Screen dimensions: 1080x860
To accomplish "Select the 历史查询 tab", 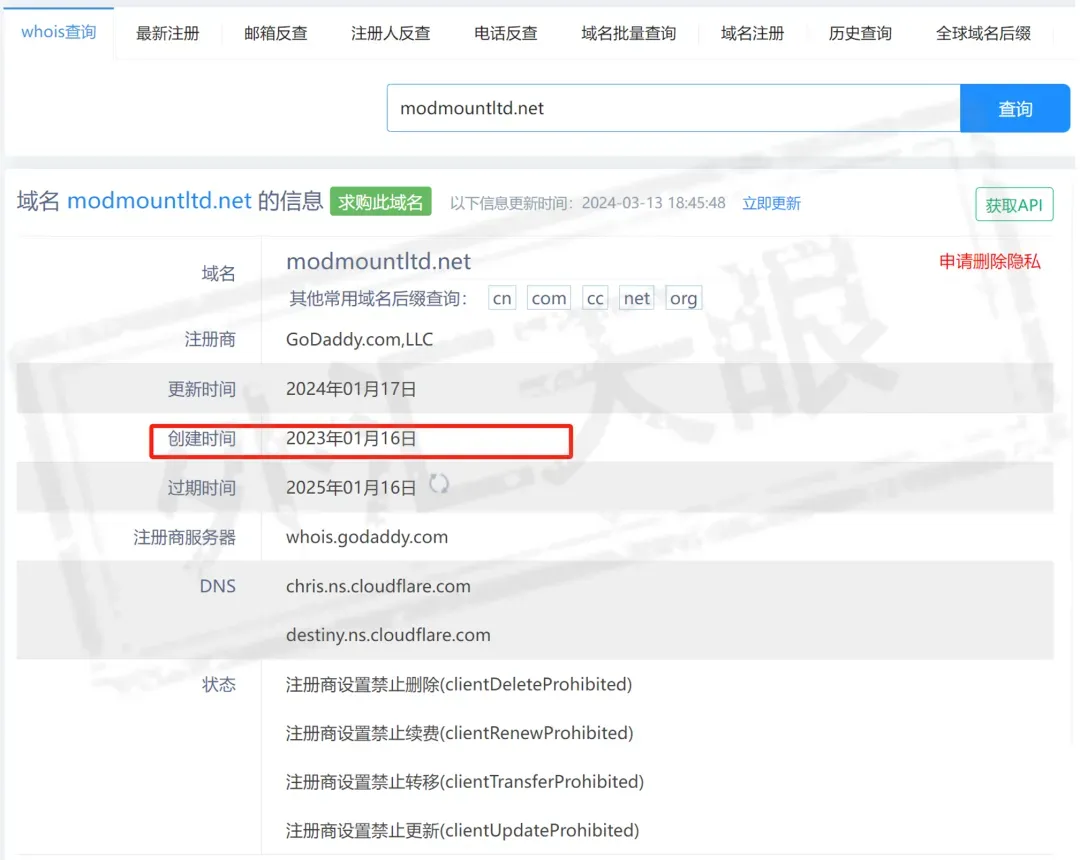I will 860,33.
